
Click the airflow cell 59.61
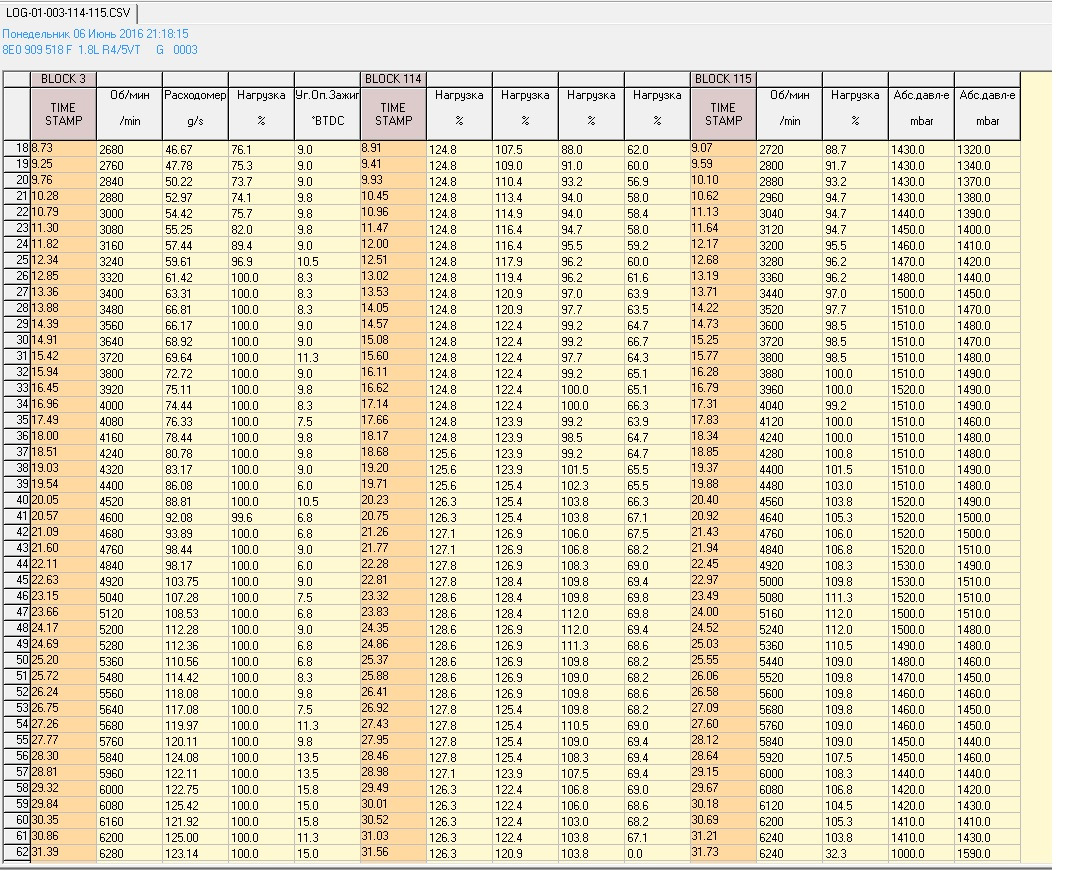pyautogui.click(x=195, y=262)
